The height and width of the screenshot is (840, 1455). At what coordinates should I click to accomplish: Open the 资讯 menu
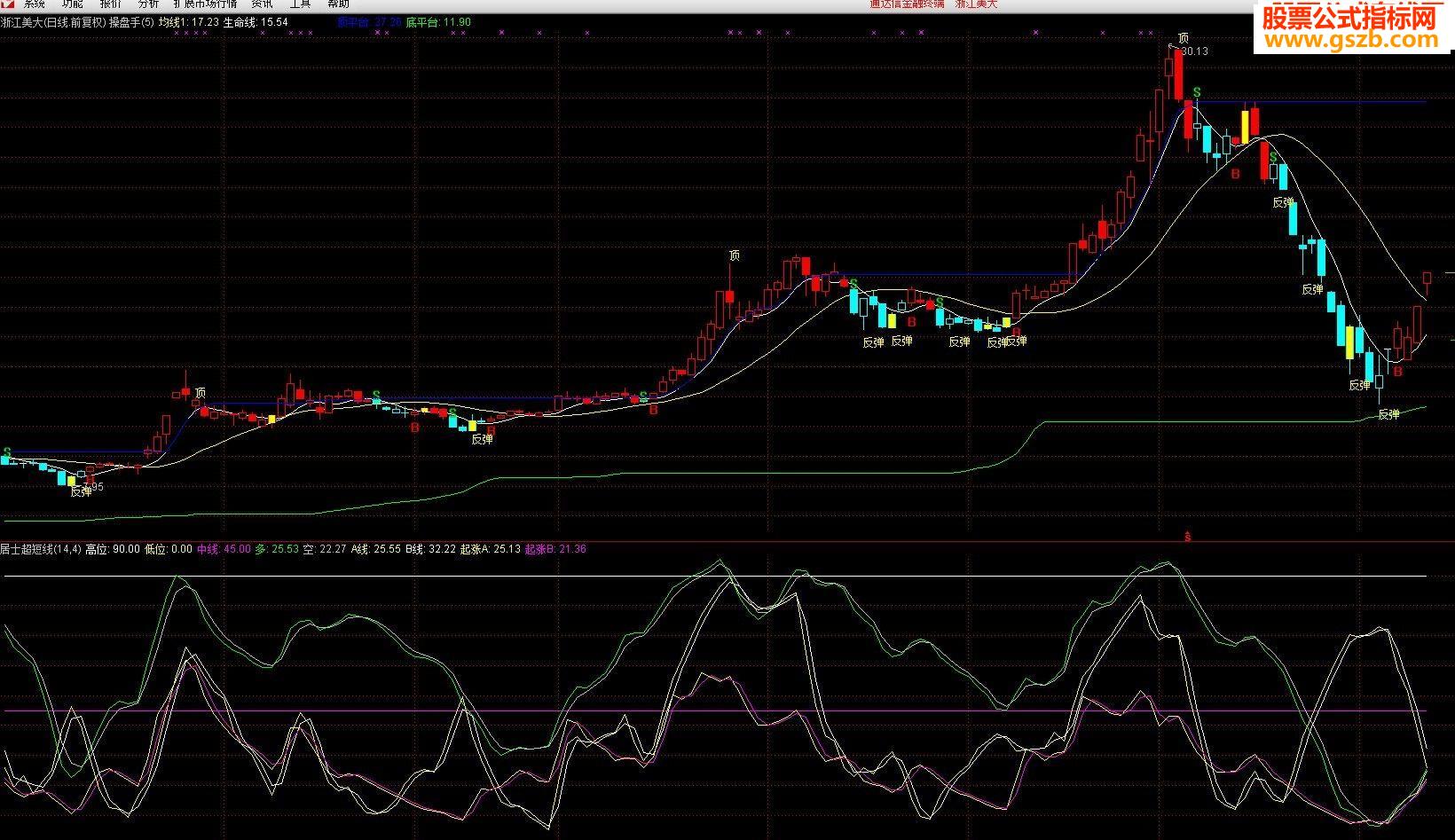(x=263, y=4)
